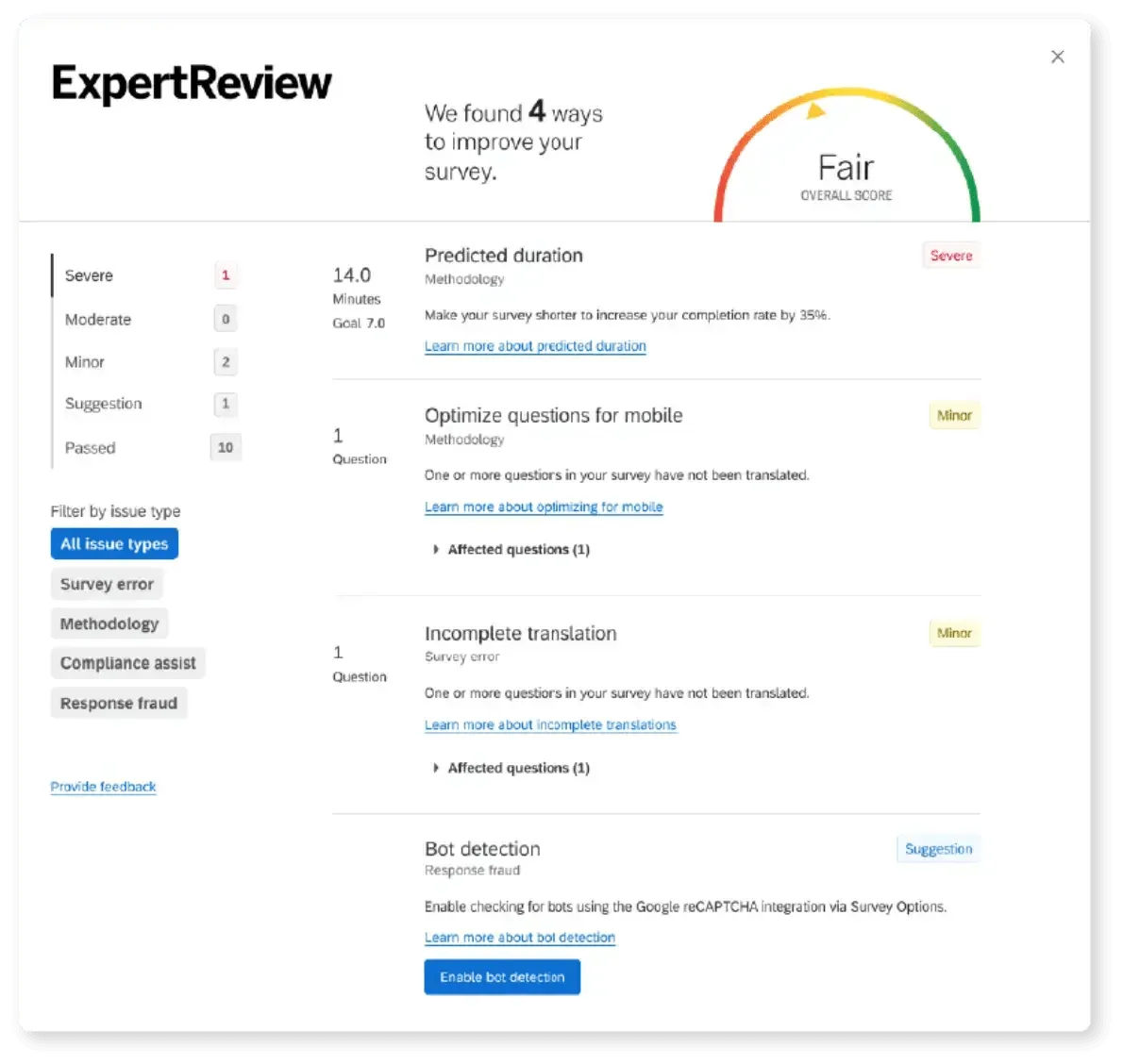The height and width of the screenshot is (1064, 1123).
Task: Click the Minor badge on Incomplete translation
Action: pos(955,634)
